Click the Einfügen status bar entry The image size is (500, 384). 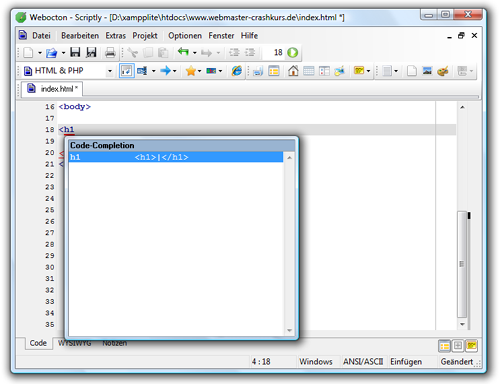click(x=406, y=362)
